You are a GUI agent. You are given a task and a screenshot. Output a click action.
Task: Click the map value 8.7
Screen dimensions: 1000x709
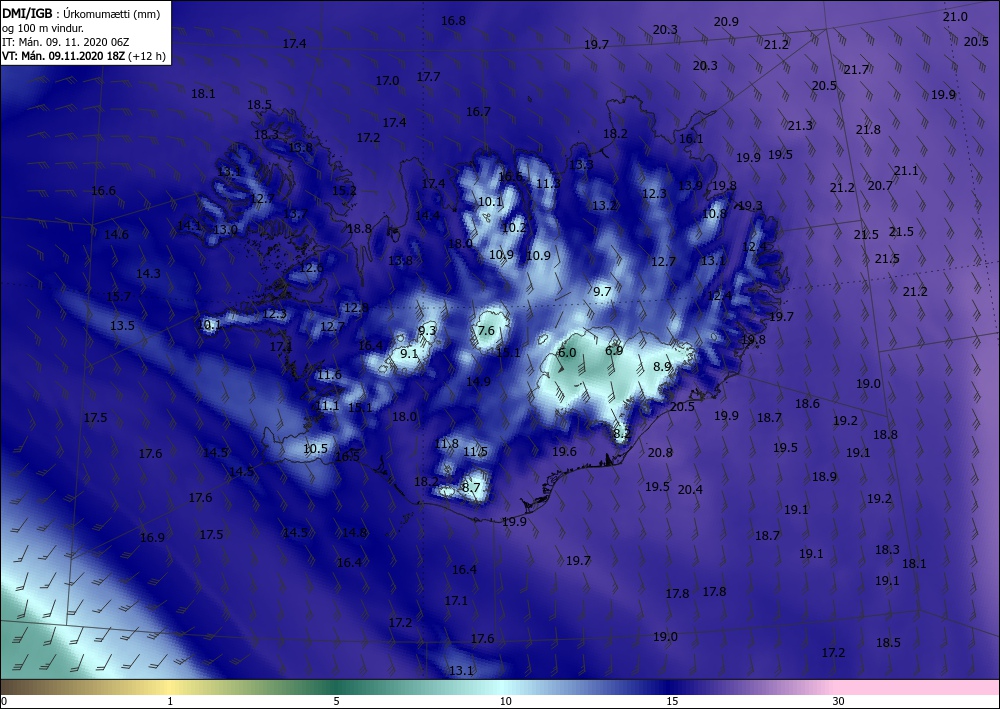pos(471,488)
